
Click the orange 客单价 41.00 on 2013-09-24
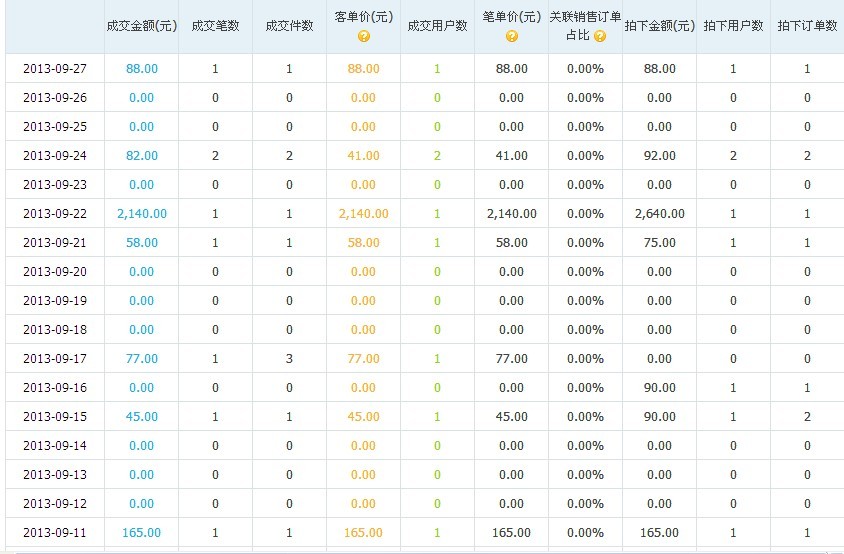pos(364,156)
